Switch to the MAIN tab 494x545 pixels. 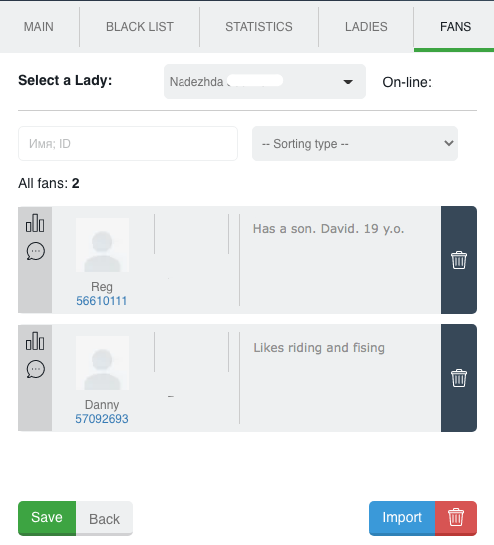pyautogui.click(x=39, y=27)
